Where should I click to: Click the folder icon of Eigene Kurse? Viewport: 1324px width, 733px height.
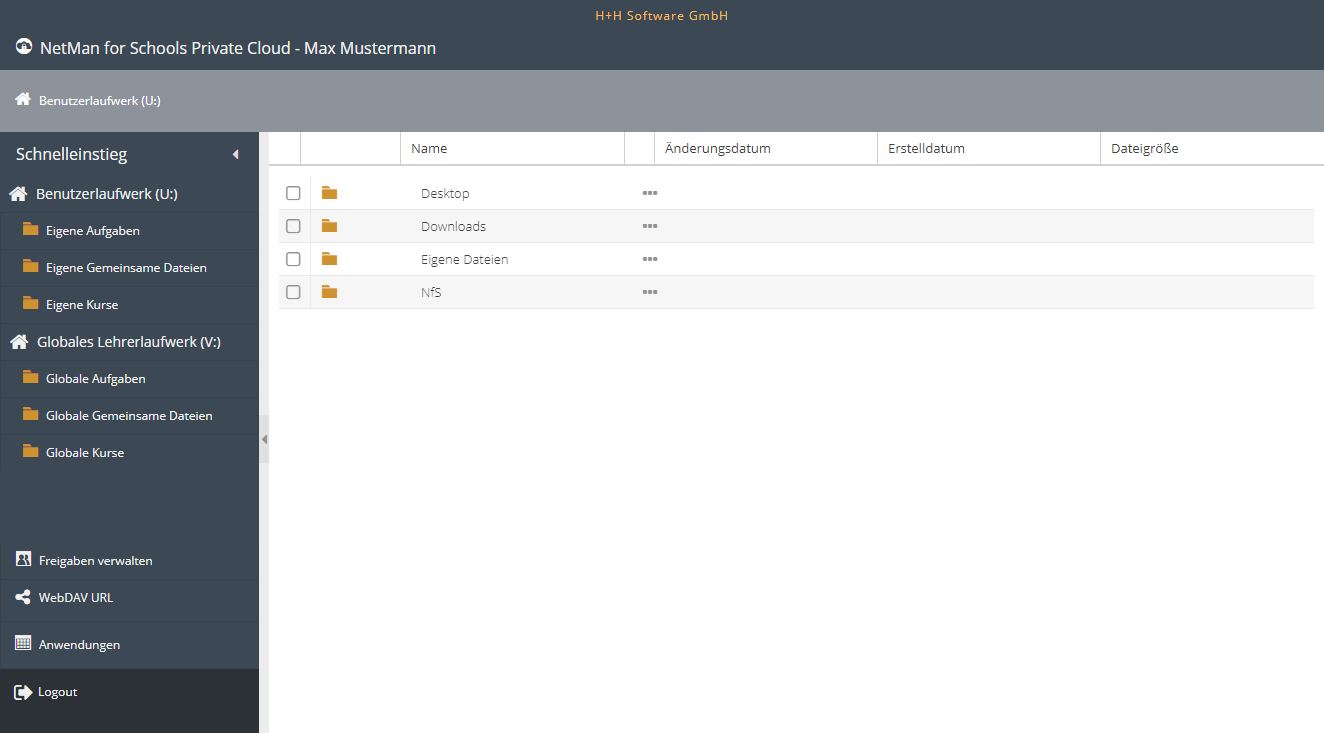pyautogui.click(x=31, y=304)
